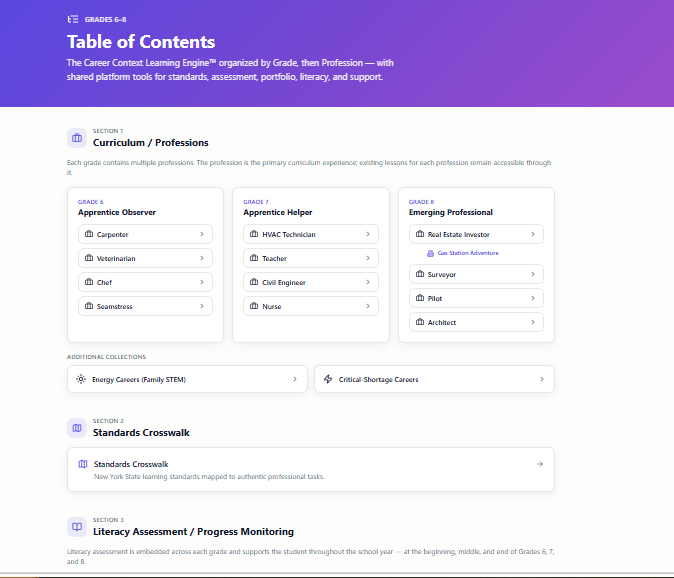Click the Section 3 open-book icon

tap(77, 527)
